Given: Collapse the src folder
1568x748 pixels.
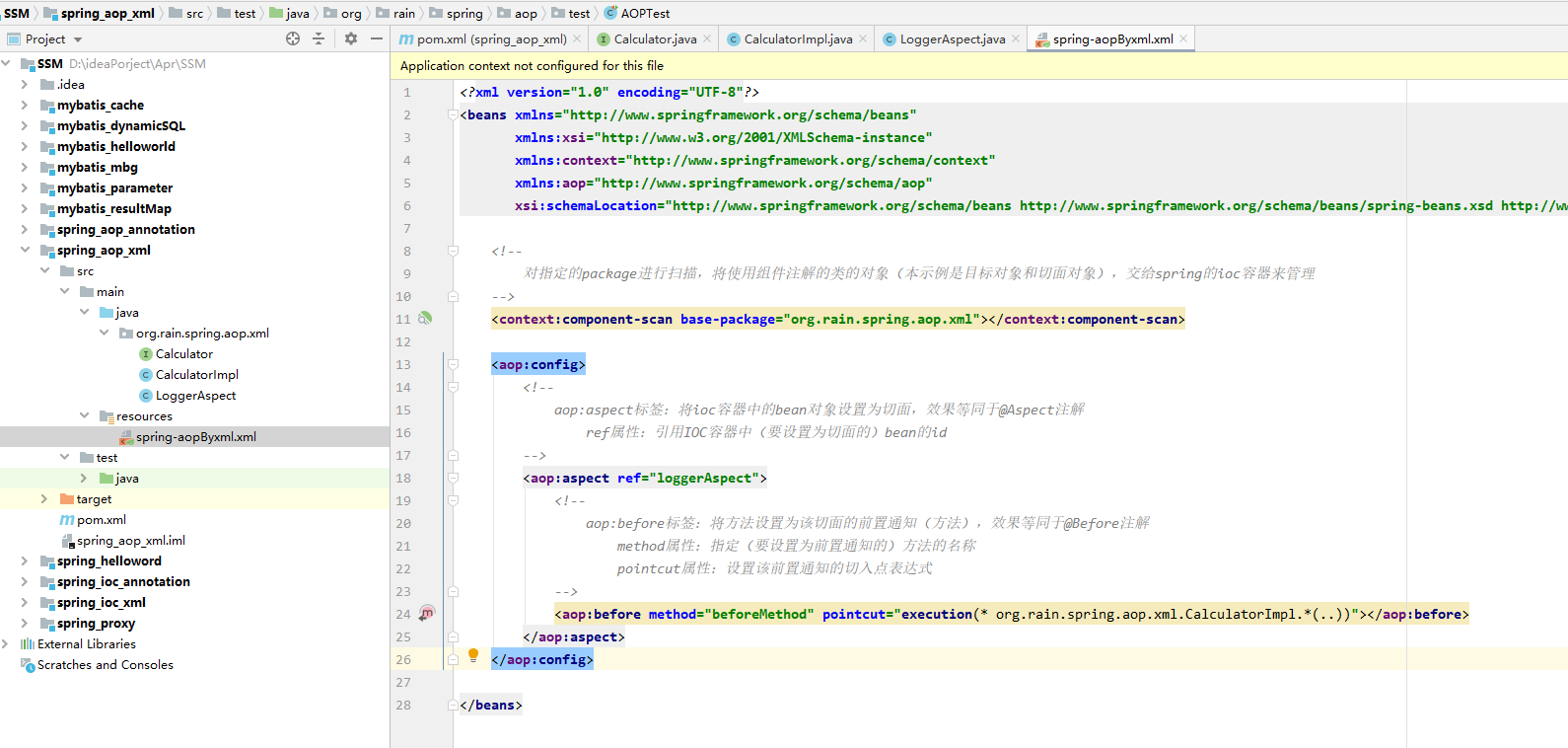Looking at the screenshot, I should point(44,271).
